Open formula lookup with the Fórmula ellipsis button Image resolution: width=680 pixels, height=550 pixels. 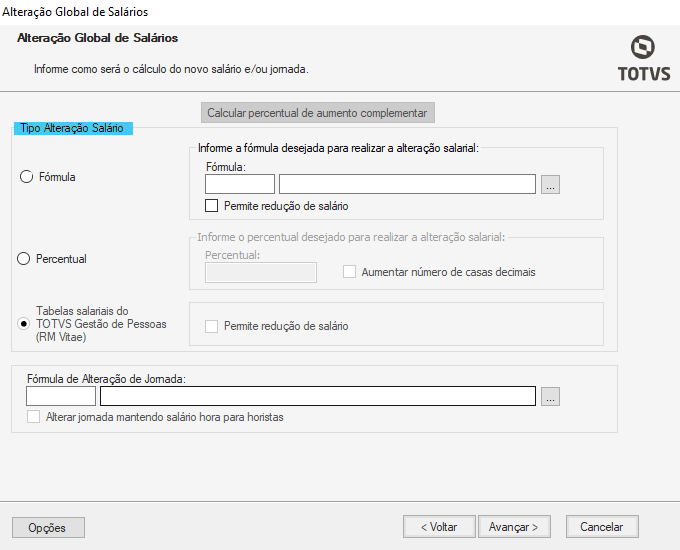[550, 184]
